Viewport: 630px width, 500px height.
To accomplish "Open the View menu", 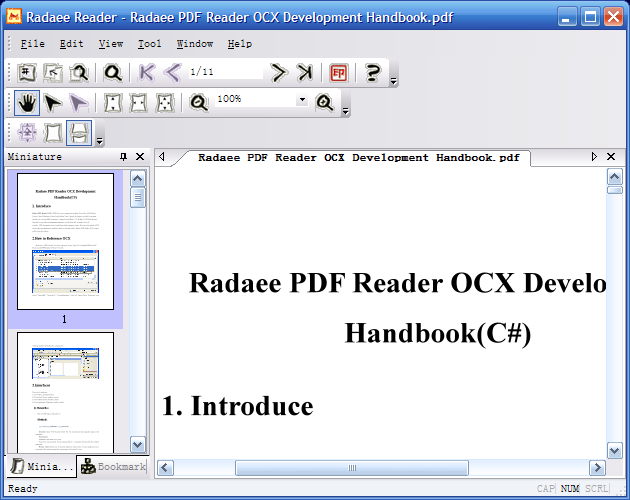I will click(x=111, y=44).
